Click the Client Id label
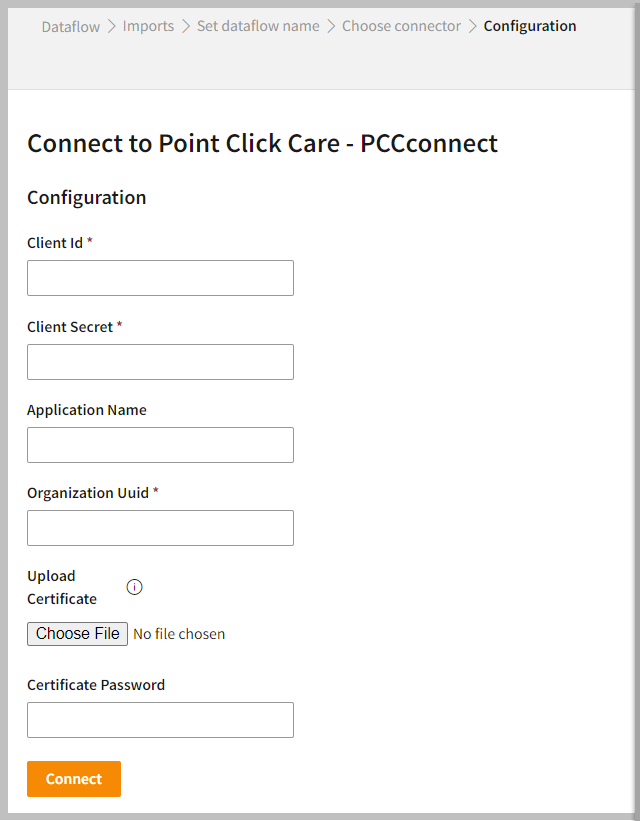Viewport: 640px width, 821px height. 55,243
